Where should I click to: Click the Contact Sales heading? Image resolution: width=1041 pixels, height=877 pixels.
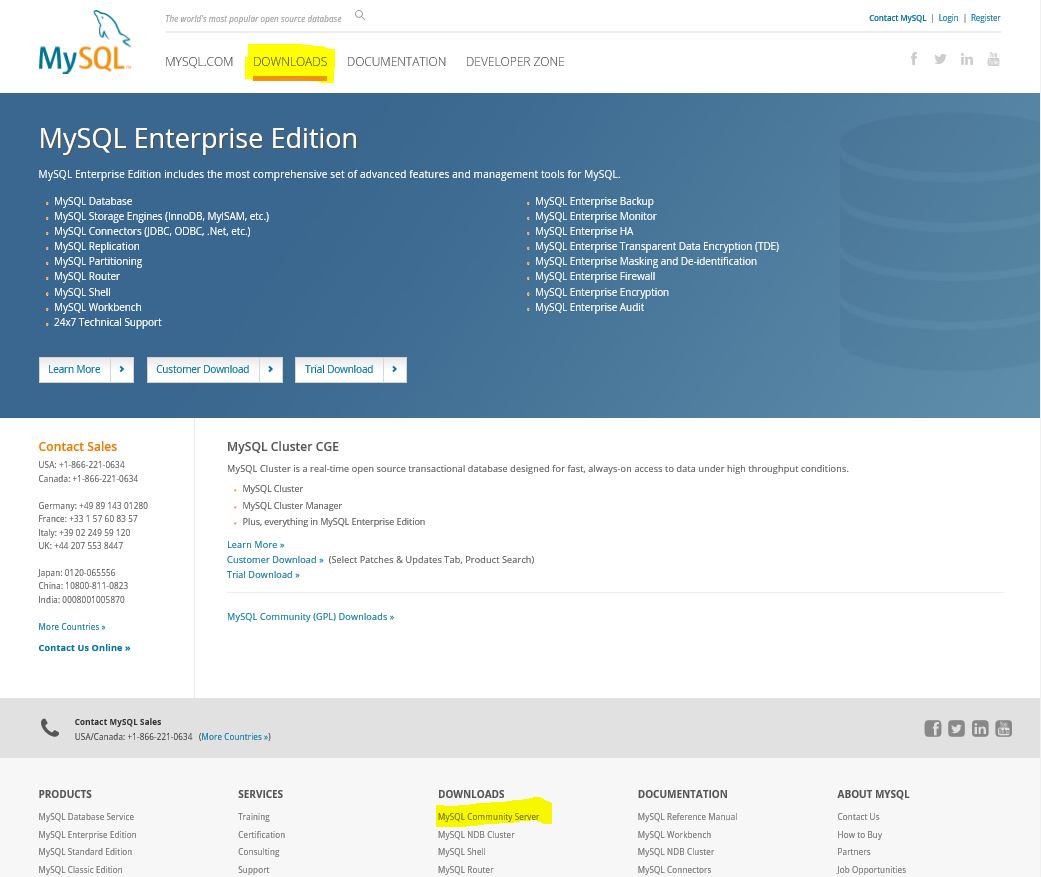point(78,447)
